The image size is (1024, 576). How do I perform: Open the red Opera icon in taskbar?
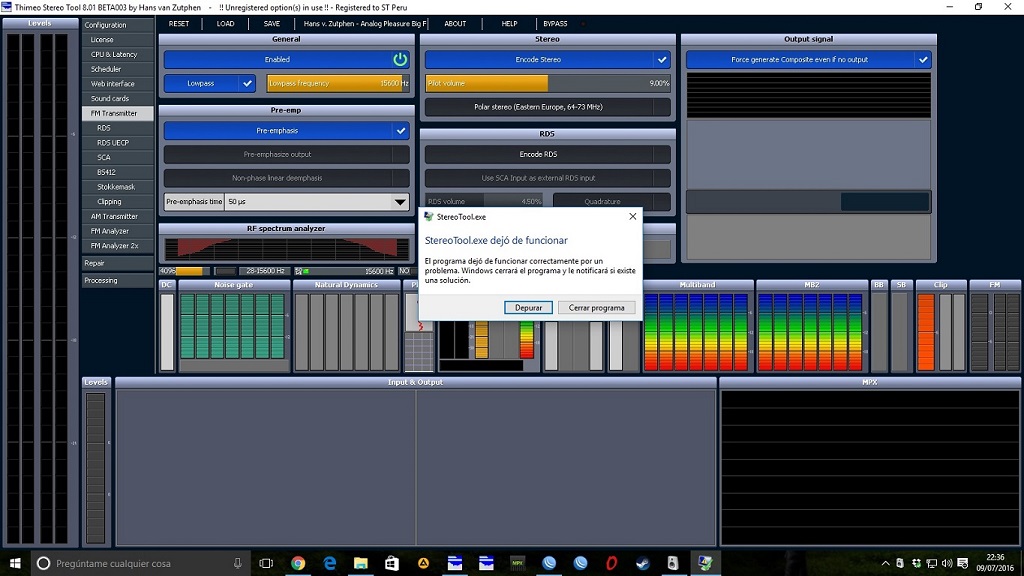pyautogui.click(x=611, y=563)
